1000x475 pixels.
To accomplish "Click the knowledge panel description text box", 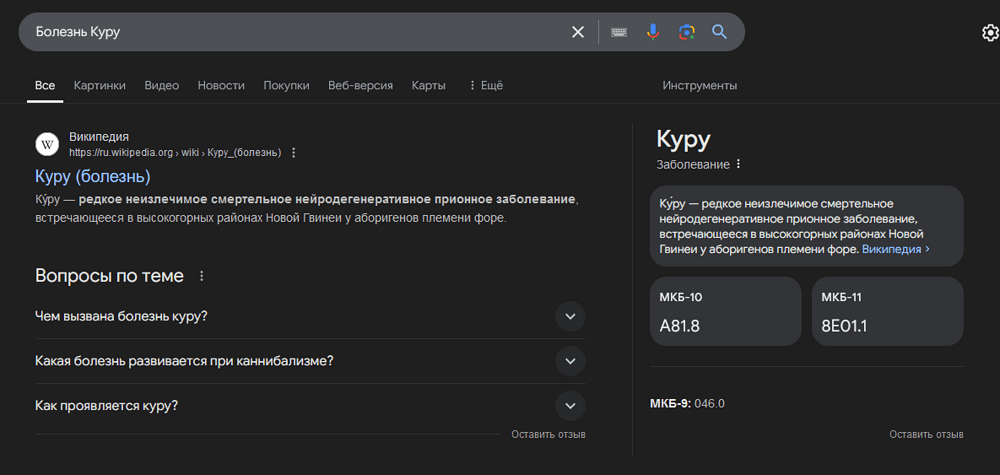I will (806, 226).
